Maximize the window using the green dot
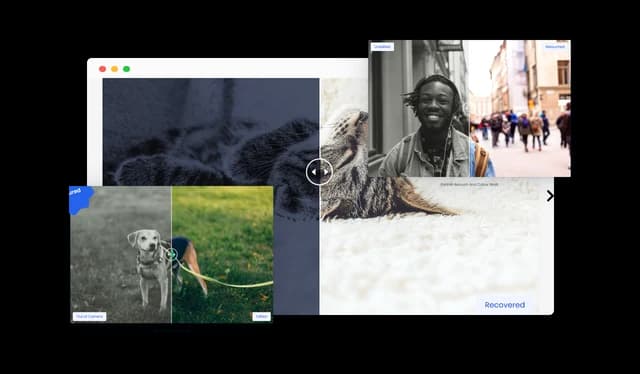Screen dimensions: 640x374 point(127,69)
